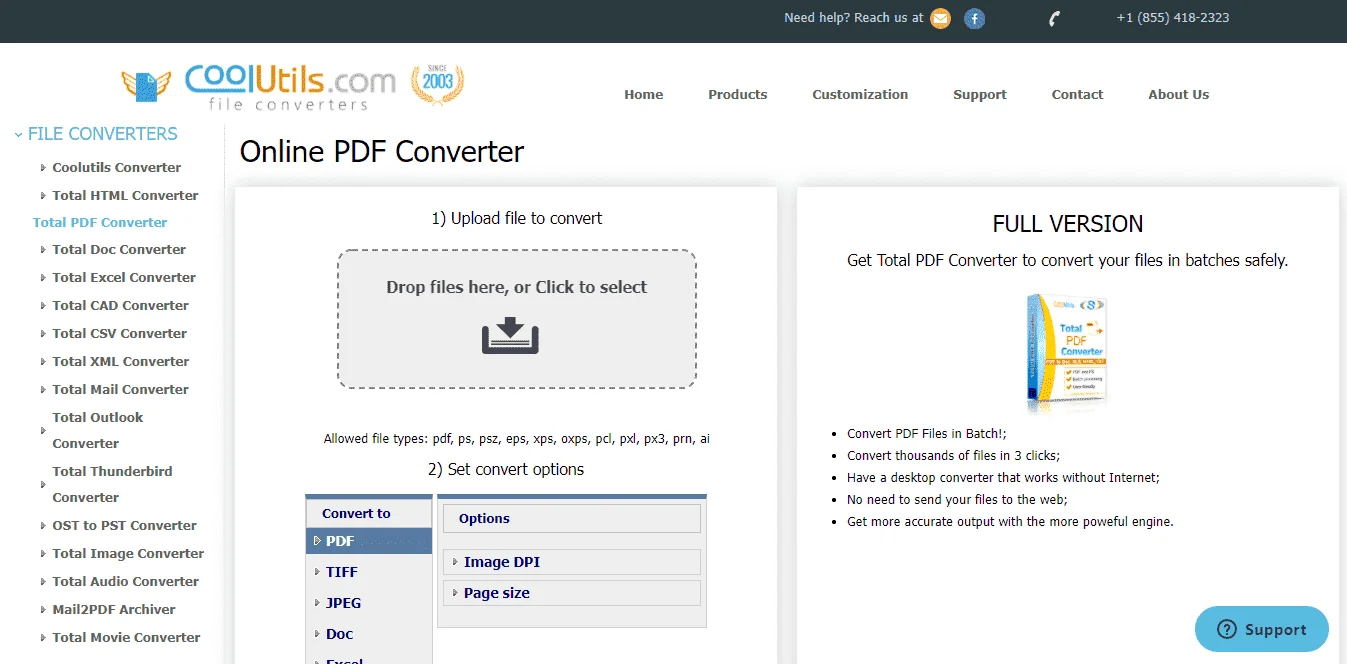Click the phone handset icon
This screenshot has width=1347, height=664.
[x=1054, y=18]
